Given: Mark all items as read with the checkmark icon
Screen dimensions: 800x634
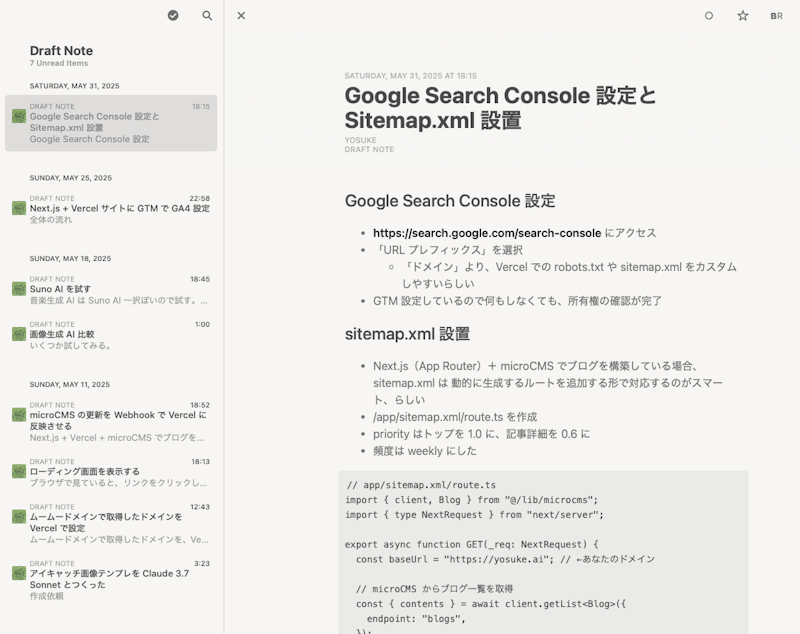Looking at the screenshot, I should point(173,15).
